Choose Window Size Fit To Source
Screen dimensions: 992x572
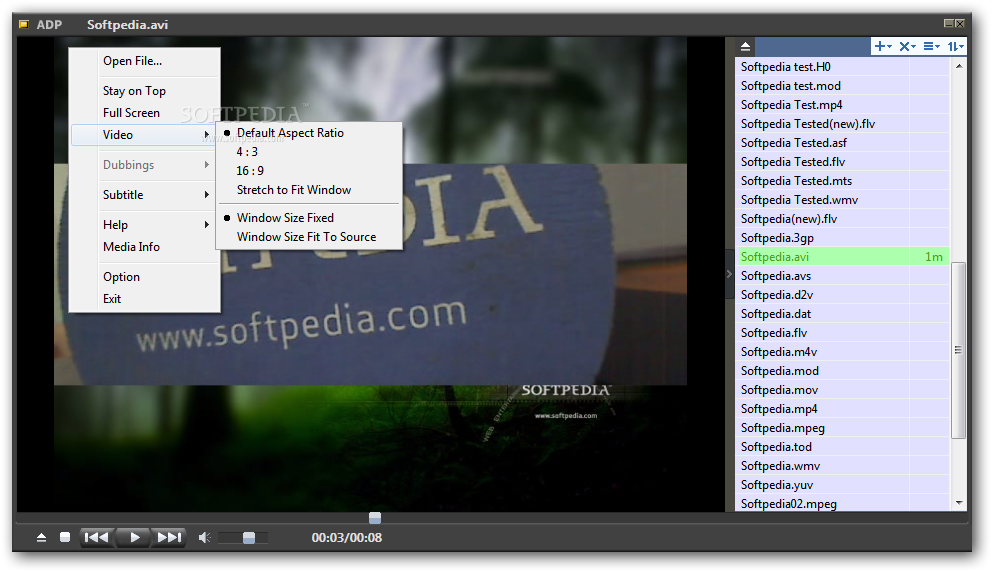coord(309,237)
